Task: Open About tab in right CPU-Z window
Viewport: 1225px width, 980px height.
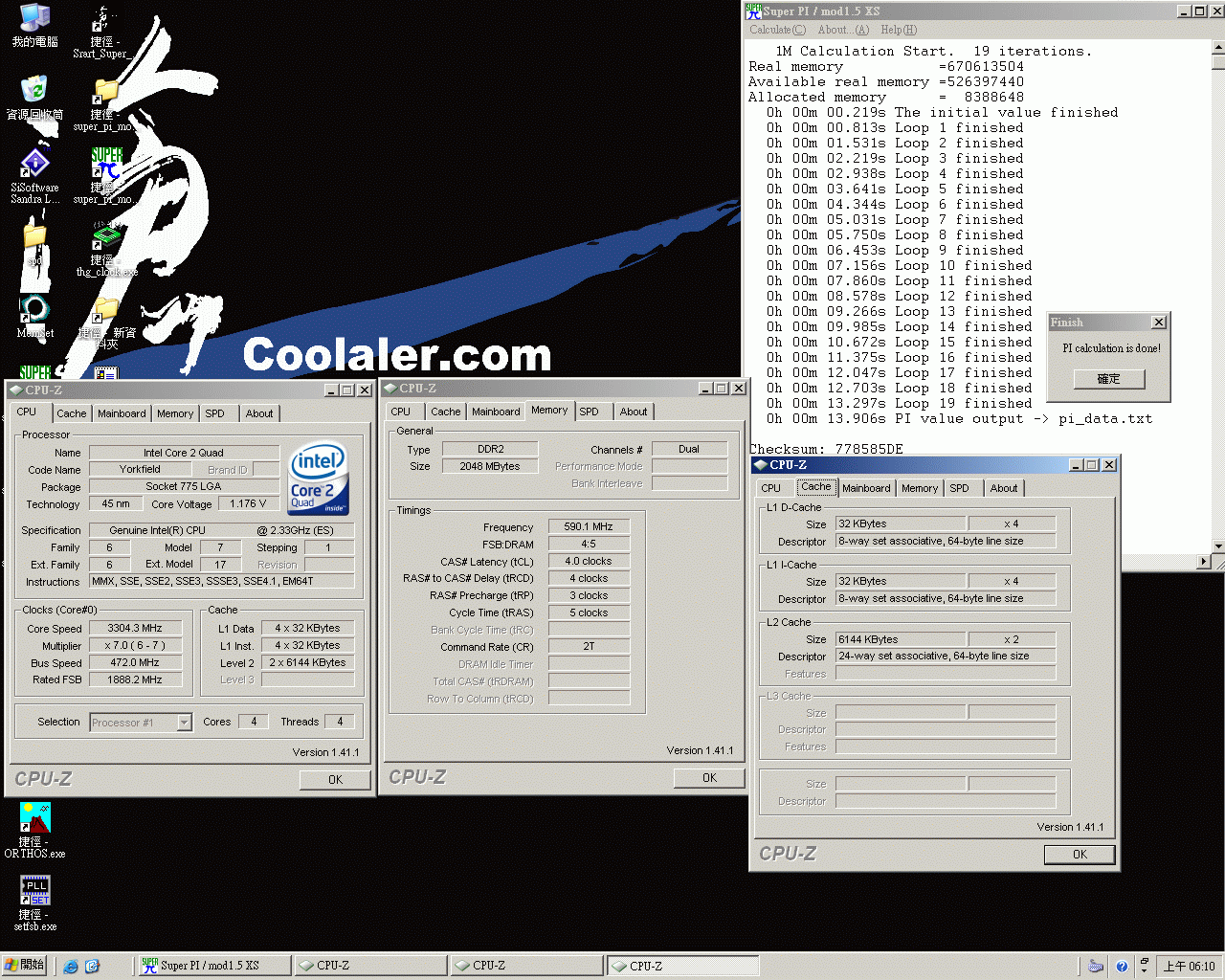Action: (1004, 488)
